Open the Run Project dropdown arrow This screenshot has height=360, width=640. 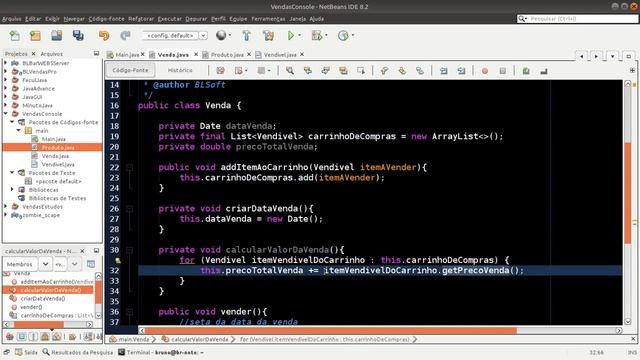300,36
